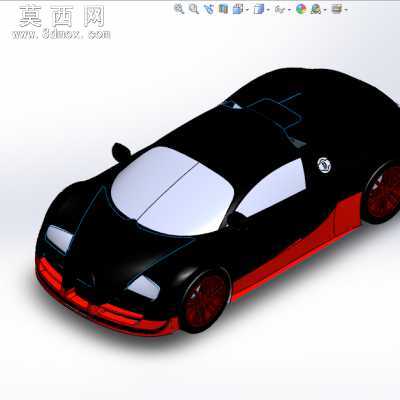Click the Display Style cube icon
Image resolution: width=400 pixels, height=400 pixels.
coord(259,9)
